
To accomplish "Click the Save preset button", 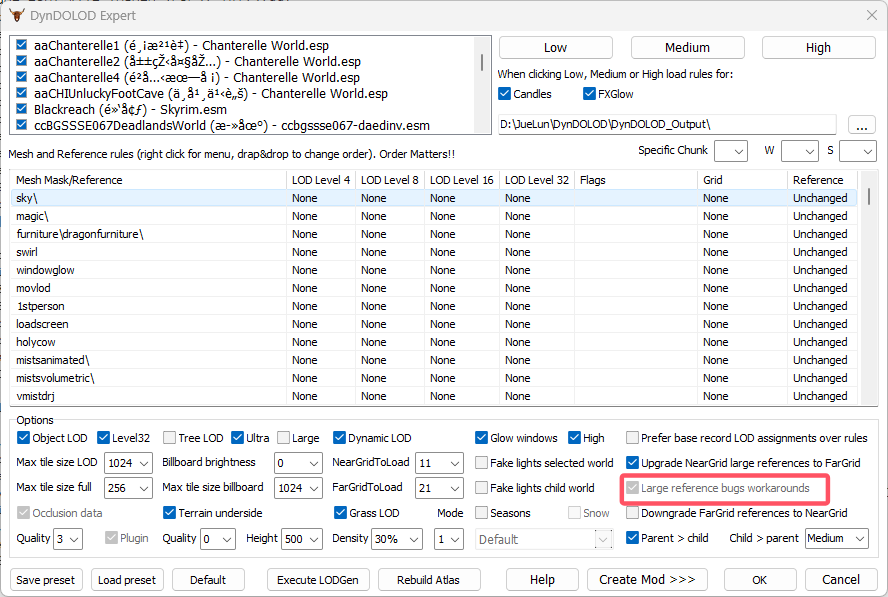I will [x=45, y=579].
